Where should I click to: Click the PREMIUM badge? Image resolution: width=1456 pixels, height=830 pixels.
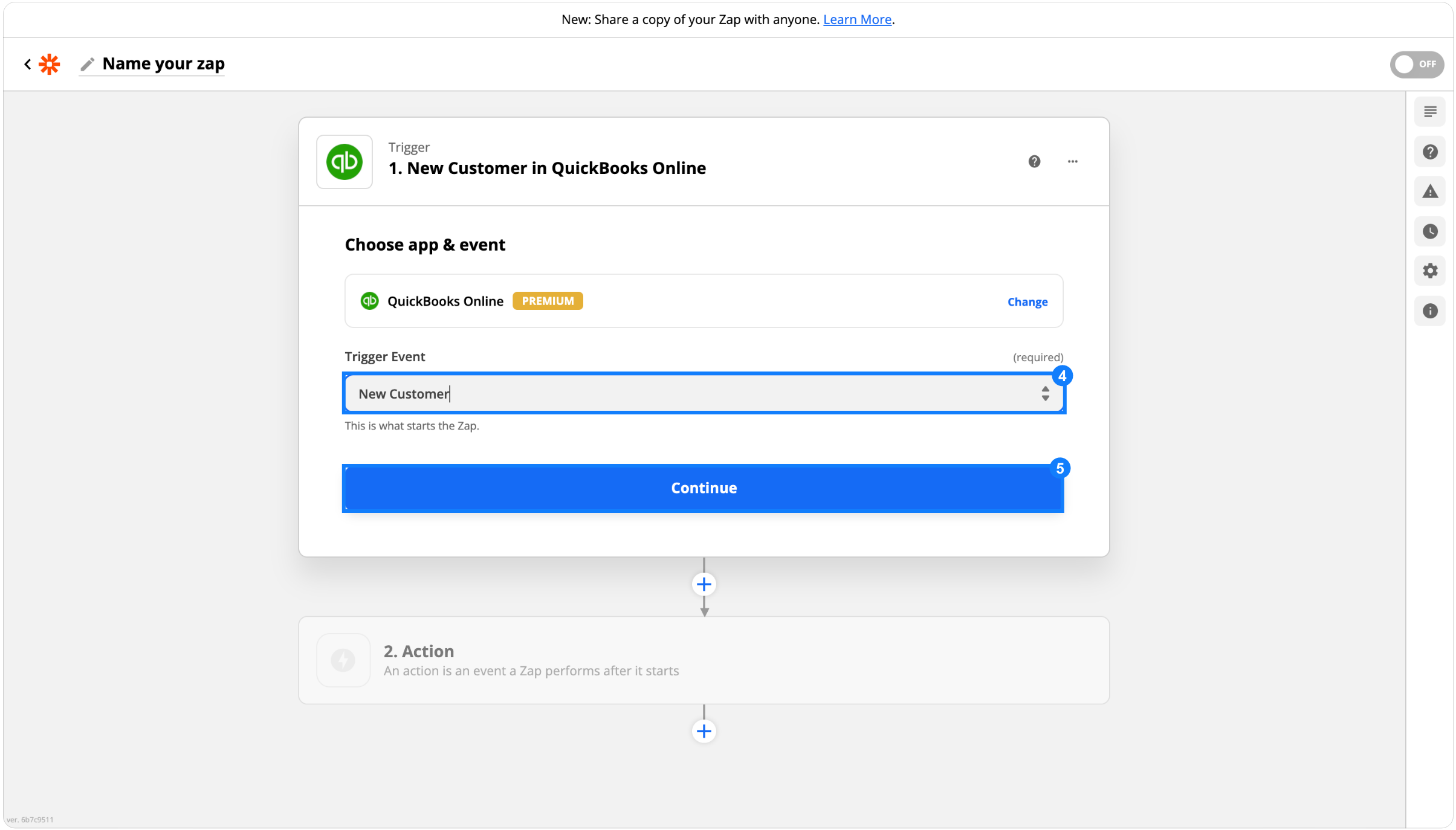[548, 301]
